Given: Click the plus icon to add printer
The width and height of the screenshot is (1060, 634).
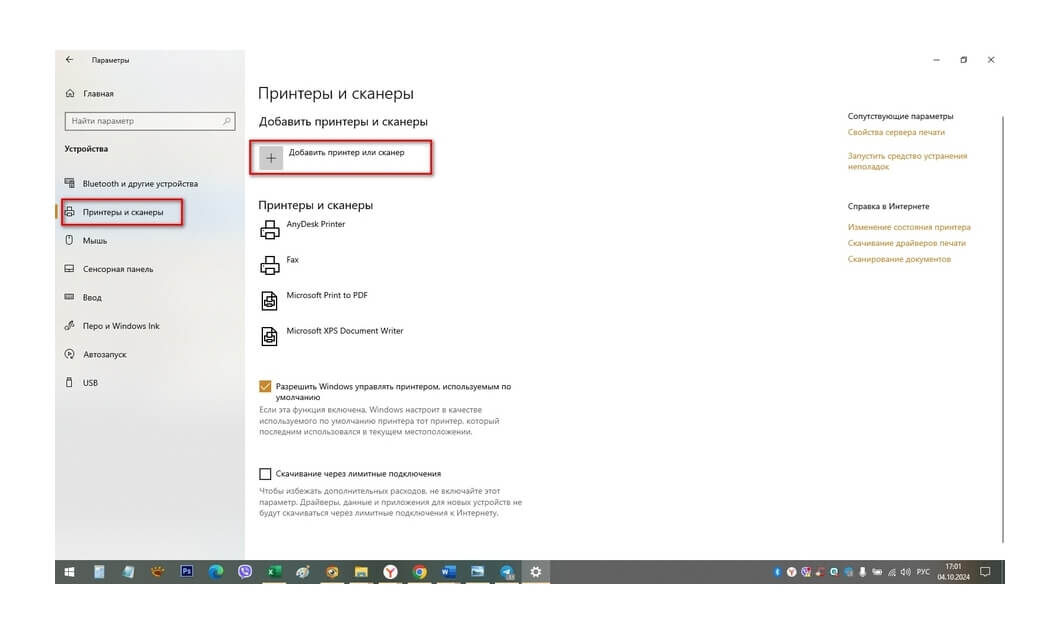Looking at the screenshot, I should [271, 158].
